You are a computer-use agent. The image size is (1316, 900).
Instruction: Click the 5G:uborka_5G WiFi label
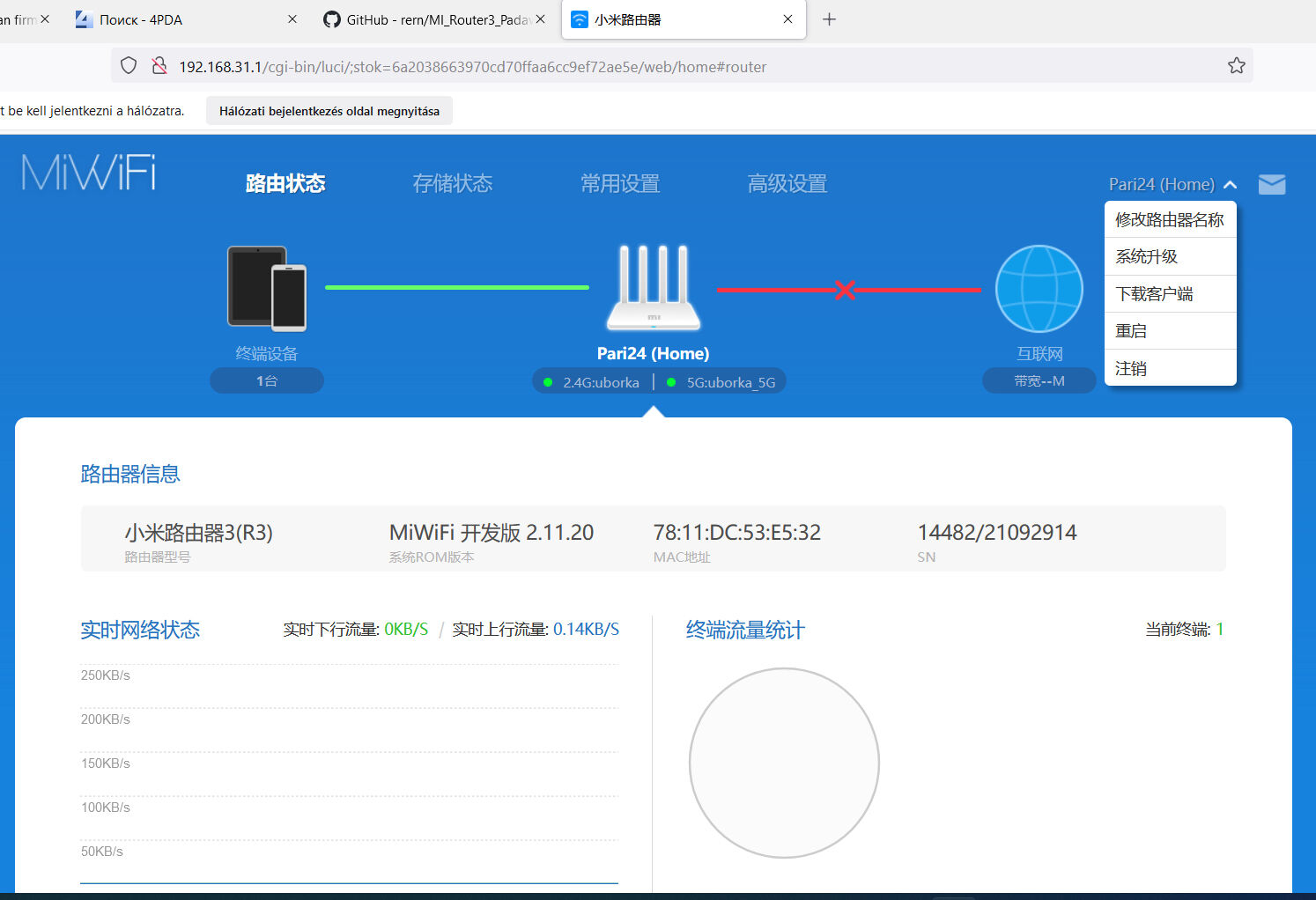(731, 382)
